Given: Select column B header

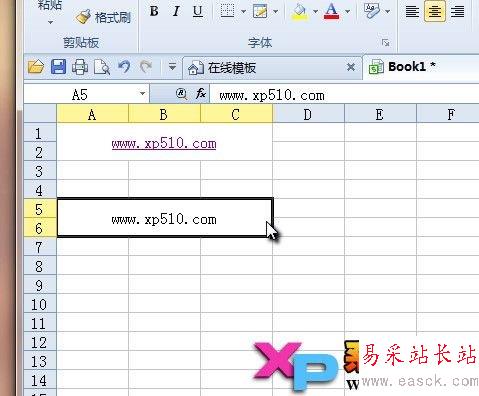Looking at the screenshot, I should [164, 114].
